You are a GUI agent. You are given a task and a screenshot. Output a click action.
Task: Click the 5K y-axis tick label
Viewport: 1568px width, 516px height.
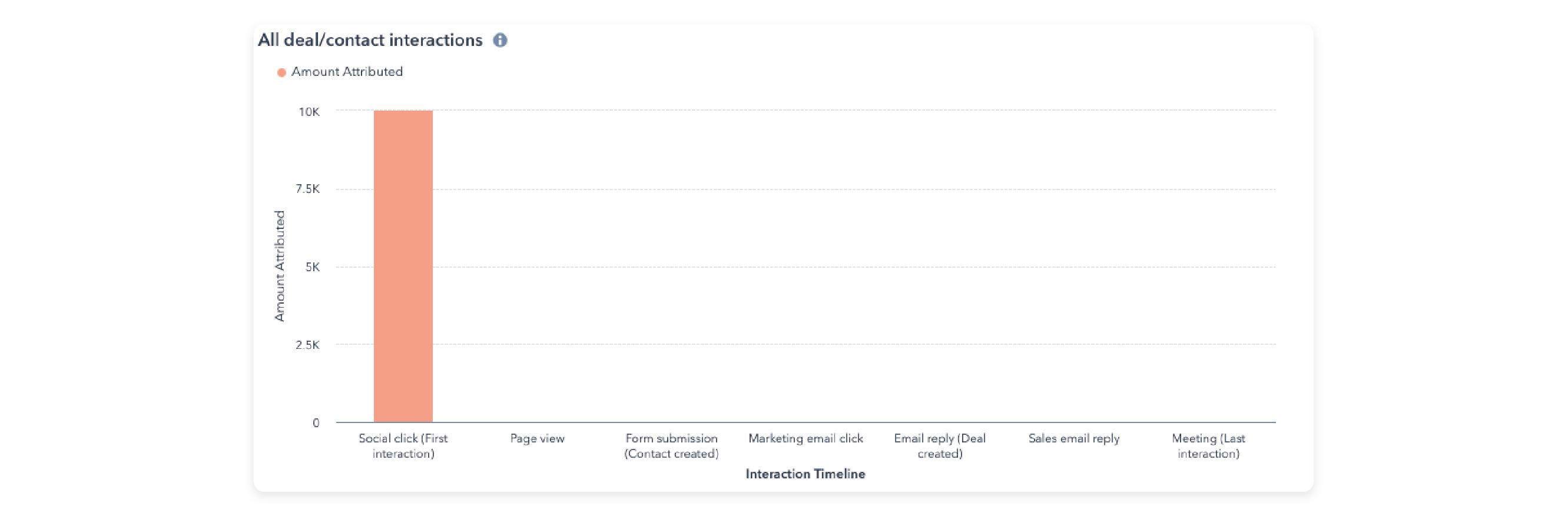point(312,267)
